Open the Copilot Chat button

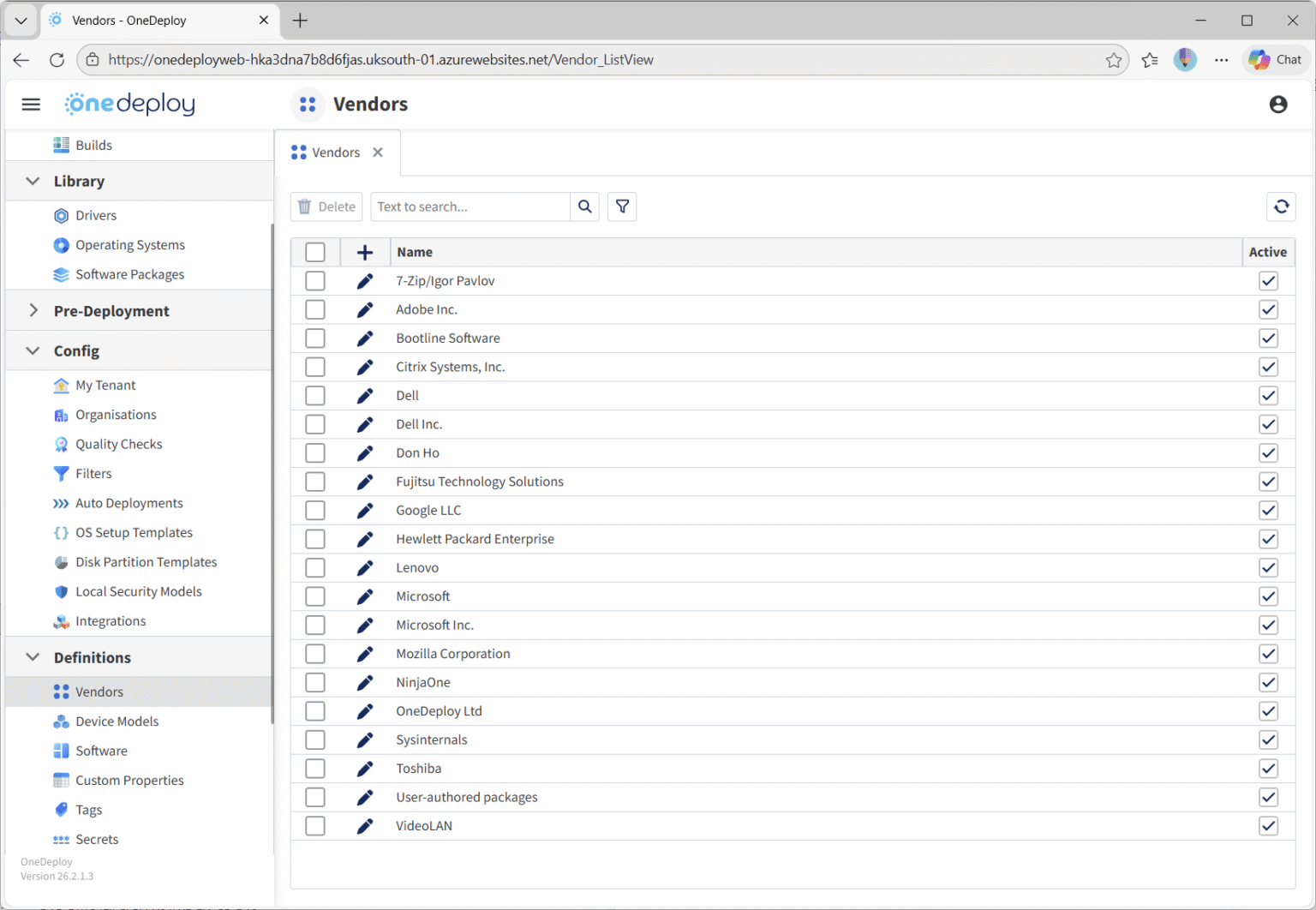pyautogui.click(x=1276, y=60)
